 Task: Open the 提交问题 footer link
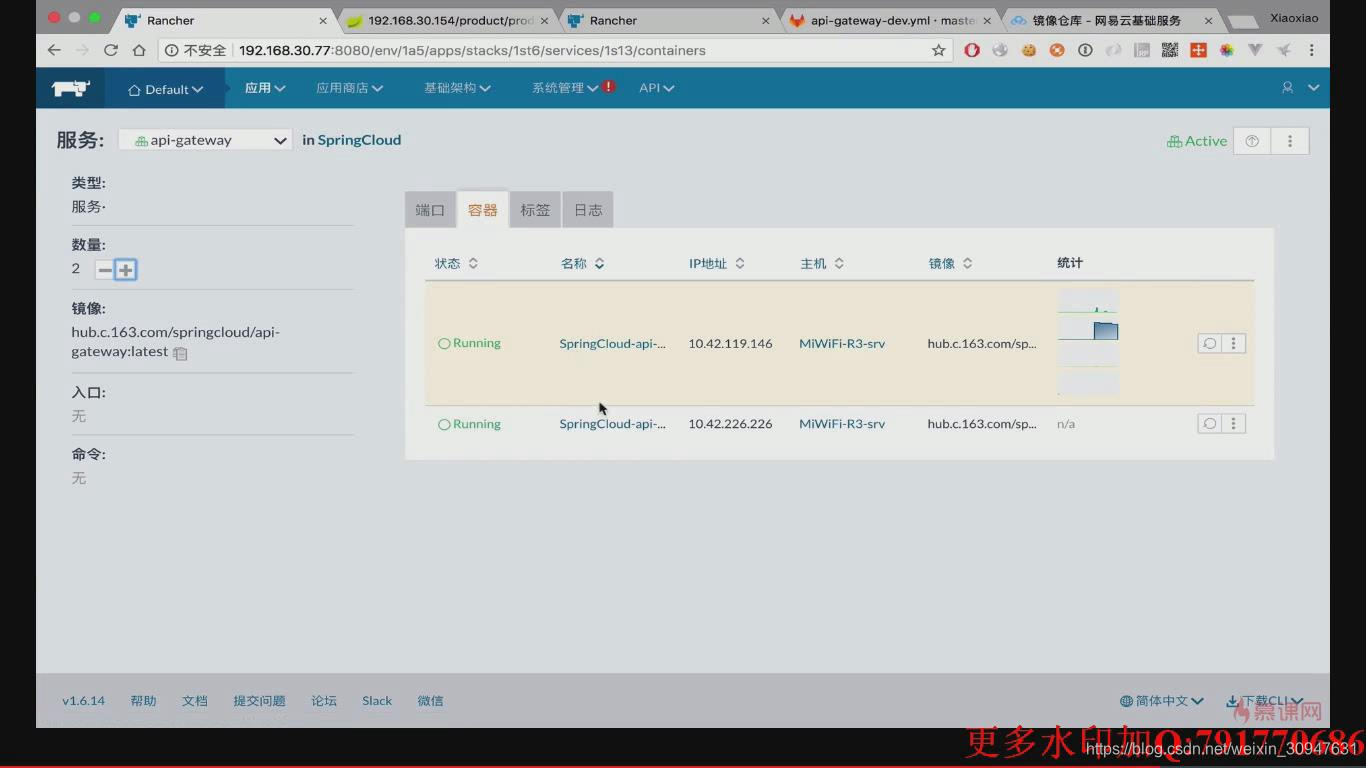[x=259, y=701]
